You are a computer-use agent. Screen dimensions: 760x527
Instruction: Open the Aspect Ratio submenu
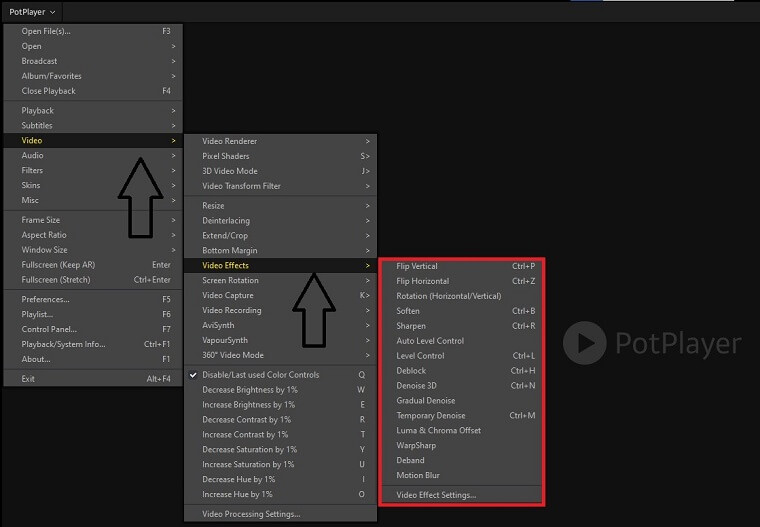93,235
